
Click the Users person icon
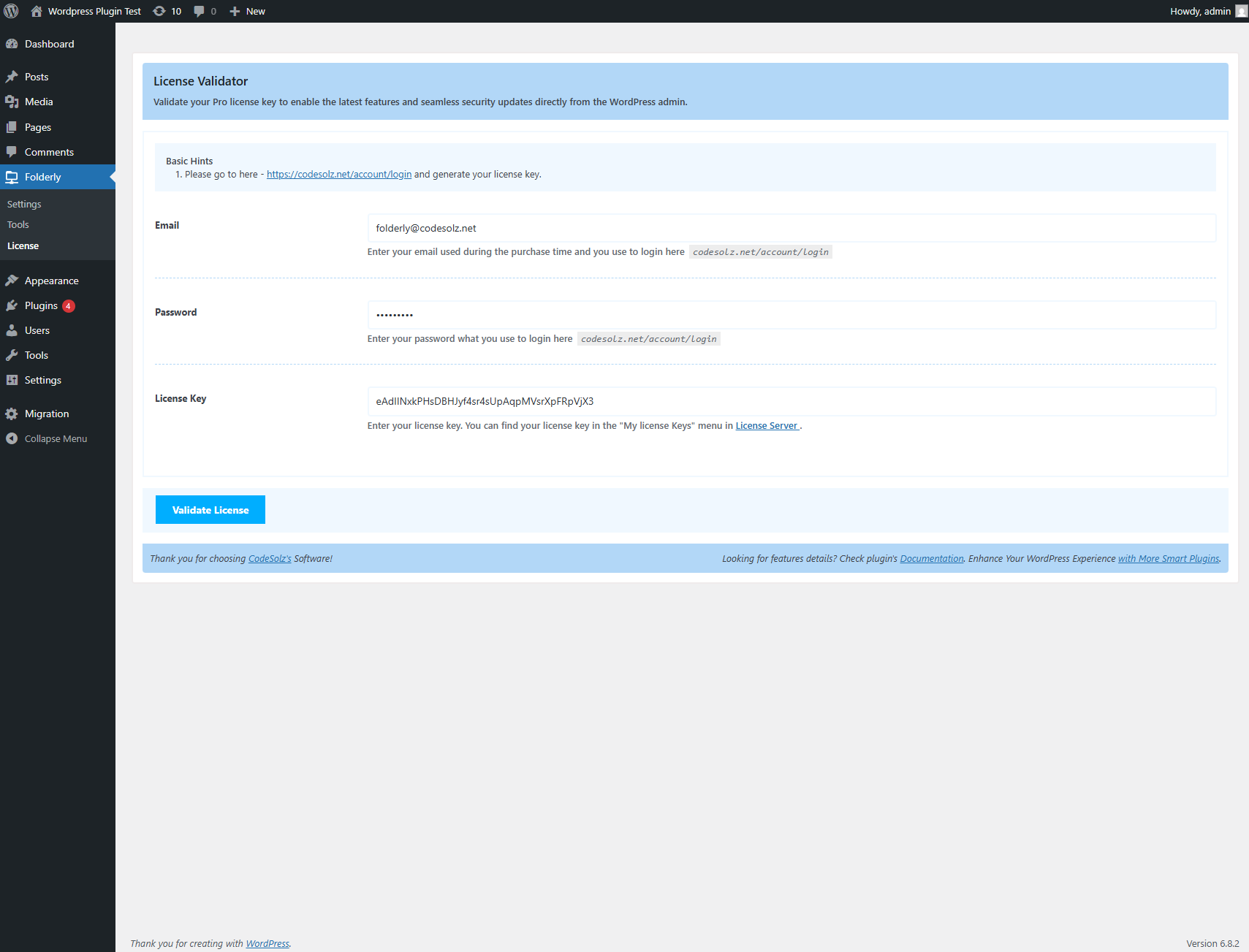pyautogui.click(x=12, y=330)
